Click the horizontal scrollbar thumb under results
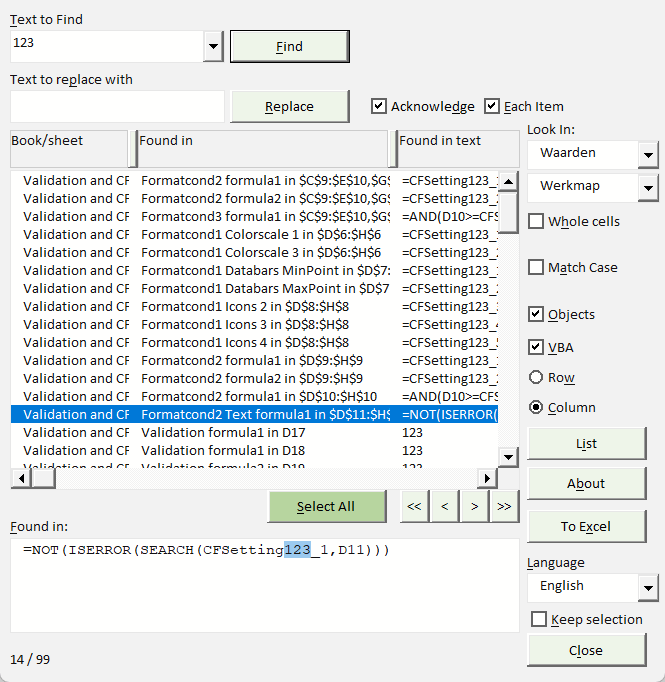 click(43, 478)
